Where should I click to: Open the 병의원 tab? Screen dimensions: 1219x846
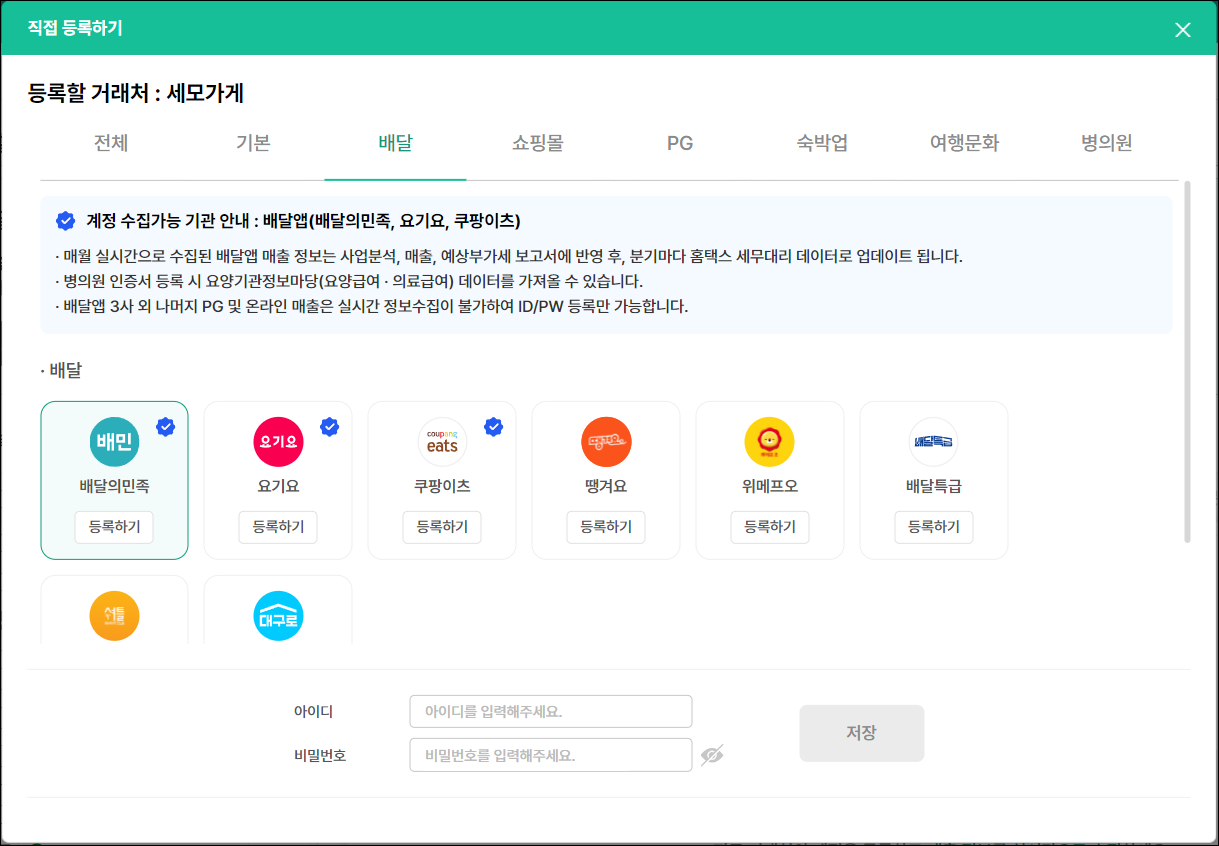[1106, 143]
